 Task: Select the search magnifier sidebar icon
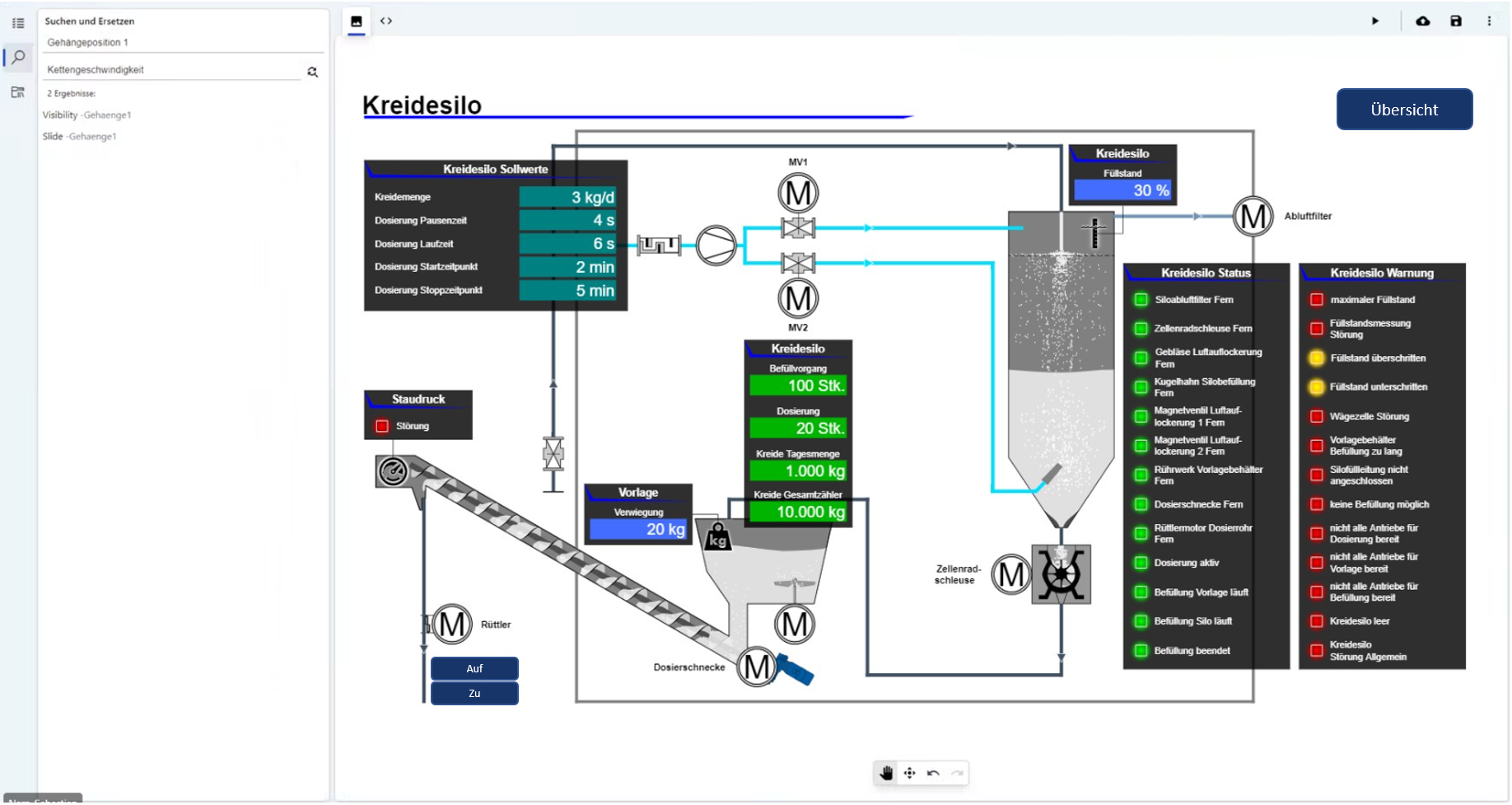18,58
